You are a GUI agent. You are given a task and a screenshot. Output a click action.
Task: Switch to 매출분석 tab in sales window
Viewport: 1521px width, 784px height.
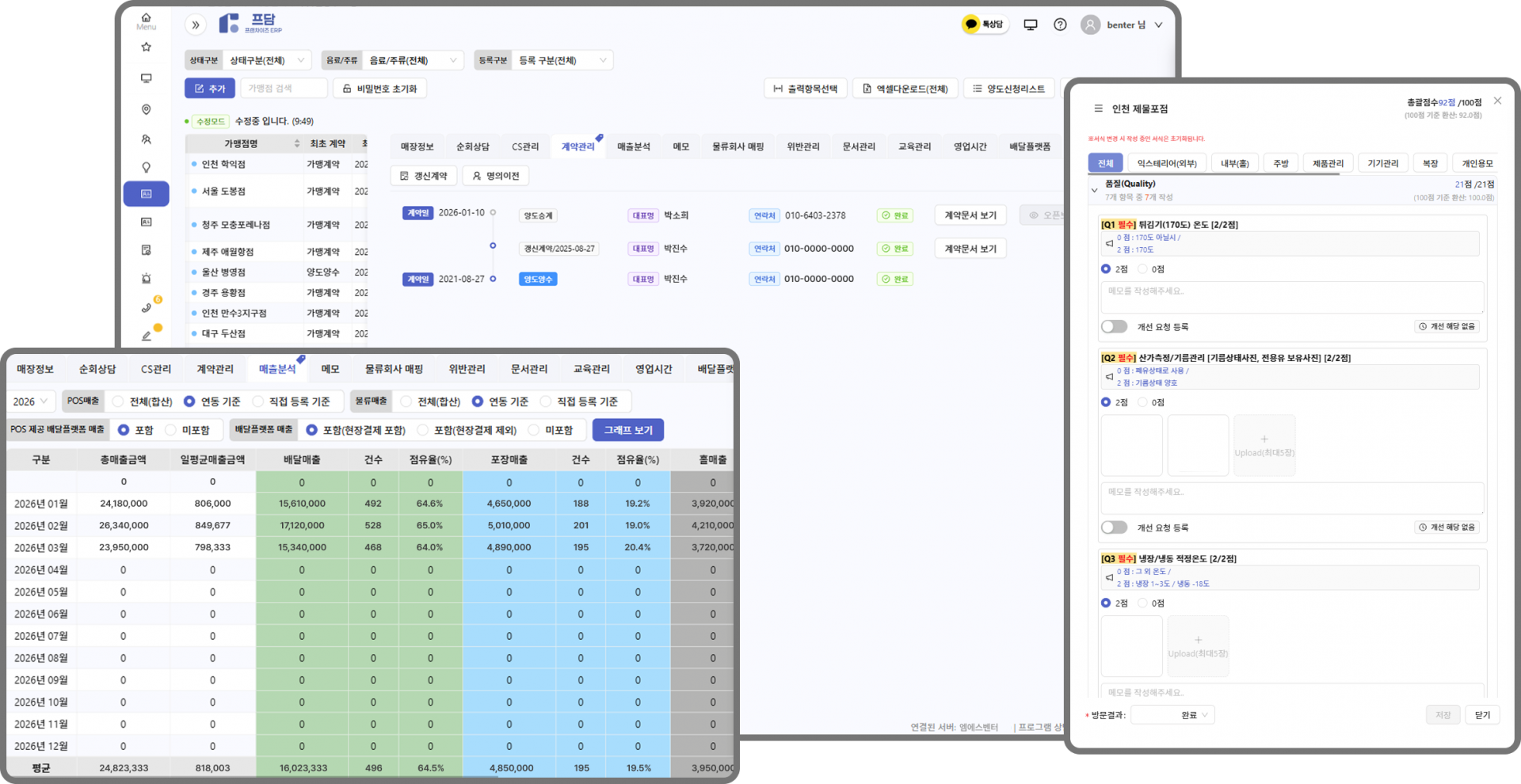click(x=277, y=369)
